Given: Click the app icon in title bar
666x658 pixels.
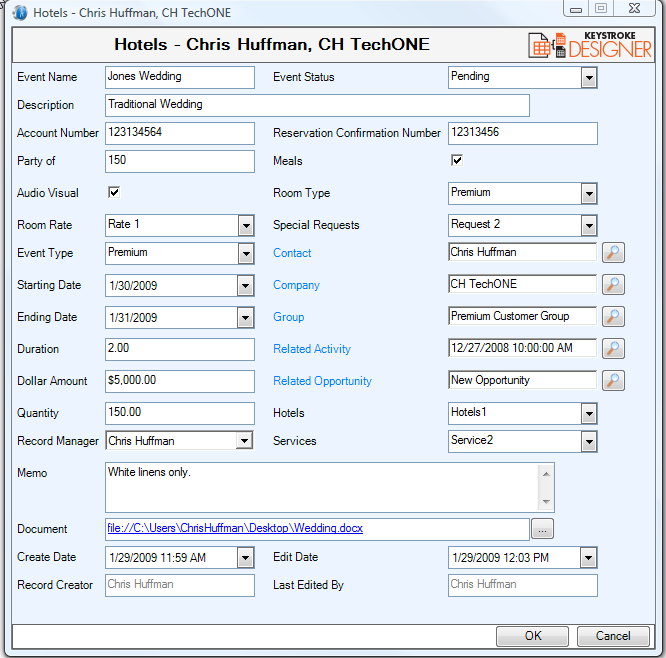Looking at the screenshot, I should click(x=20, y=13).
